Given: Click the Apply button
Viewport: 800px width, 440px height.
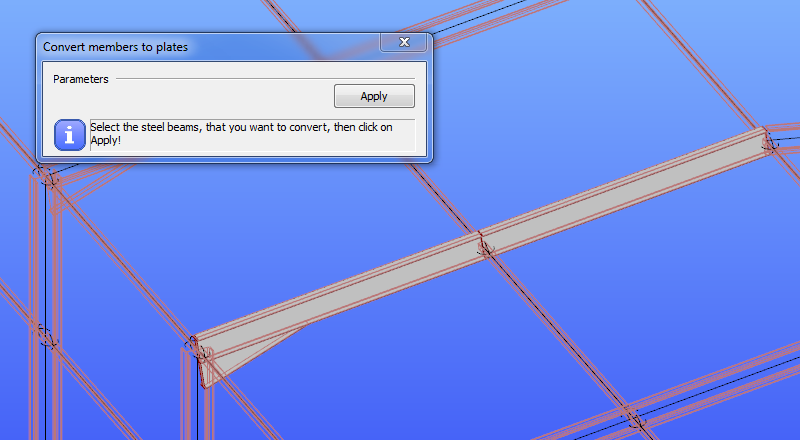Looking at the screenshot, I should point(374,96).
